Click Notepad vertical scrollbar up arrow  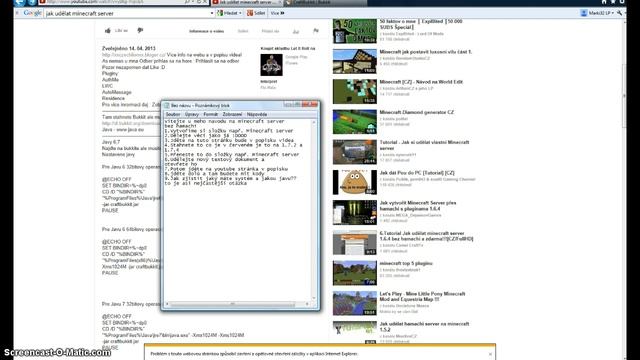314,122
